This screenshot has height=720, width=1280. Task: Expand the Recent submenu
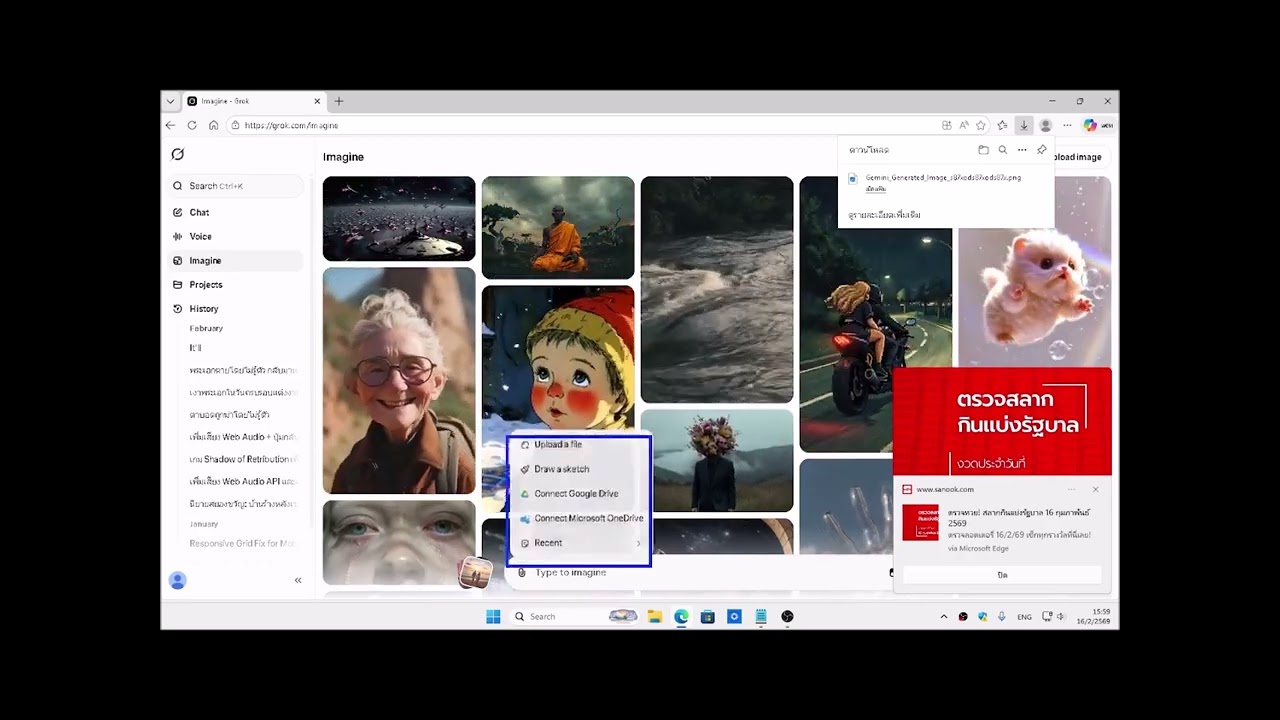pos(580,543)
